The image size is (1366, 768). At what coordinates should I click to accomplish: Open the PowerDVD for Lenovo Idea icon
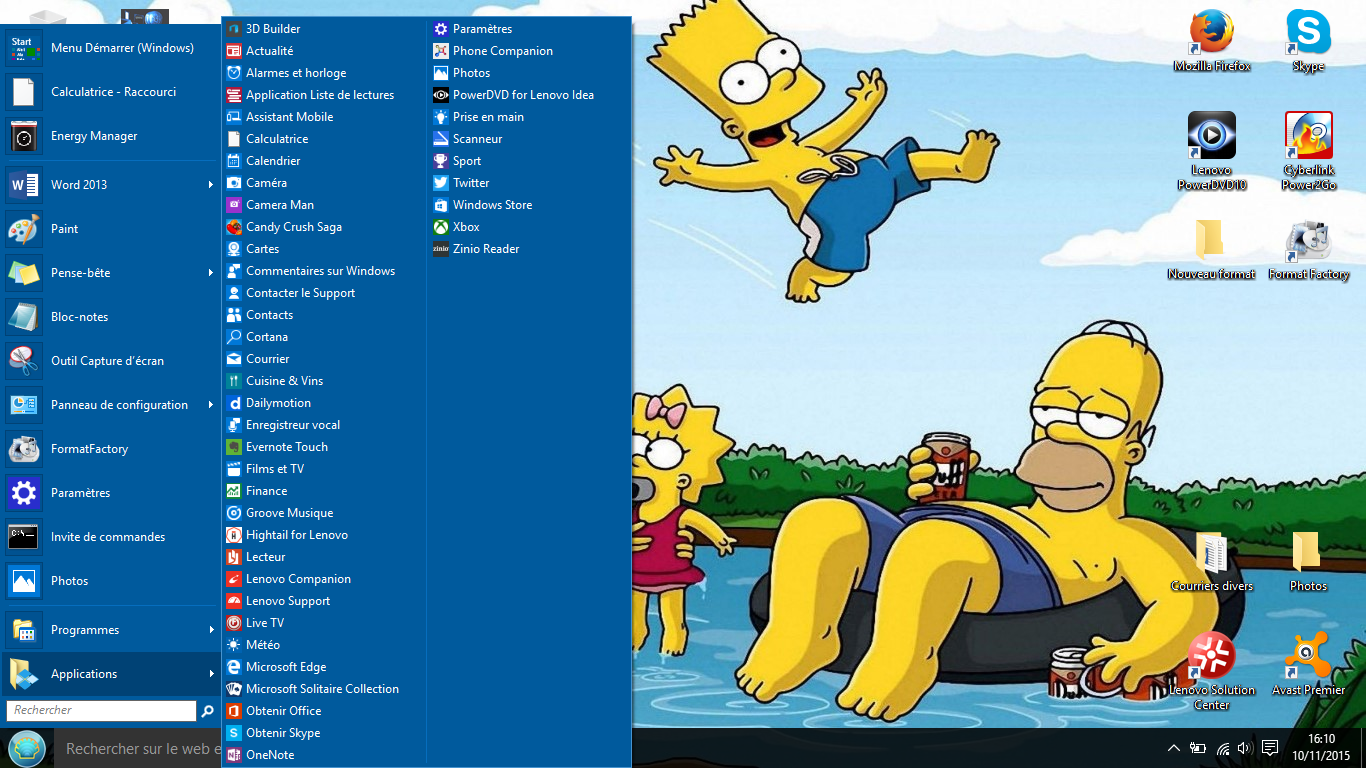click(x=441, y=95)
